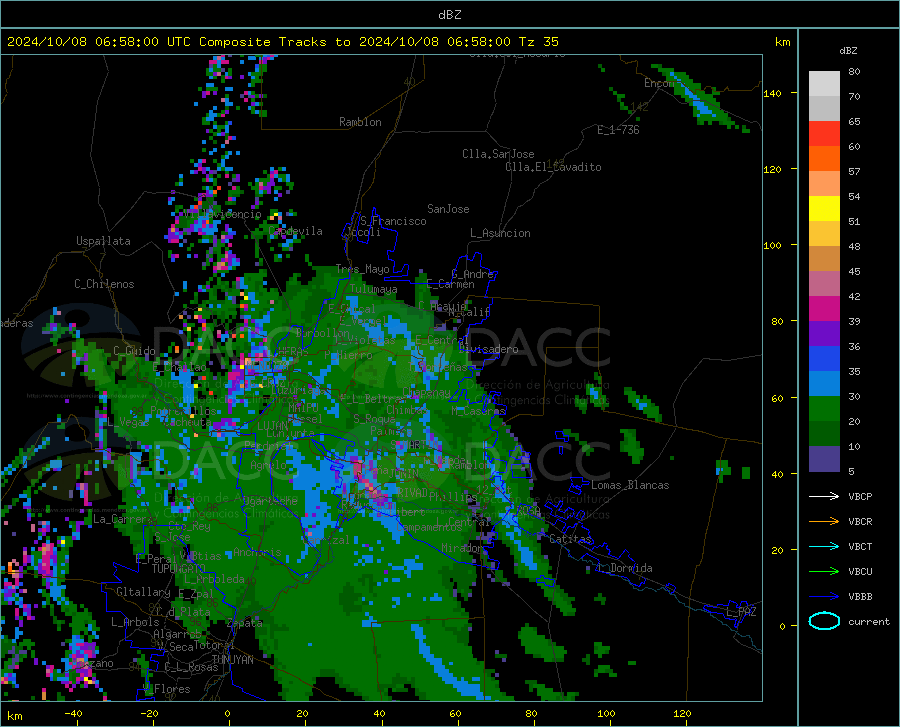
Task: Click the 'L_Dormida' place label
Action: click(x=624, y=568)
